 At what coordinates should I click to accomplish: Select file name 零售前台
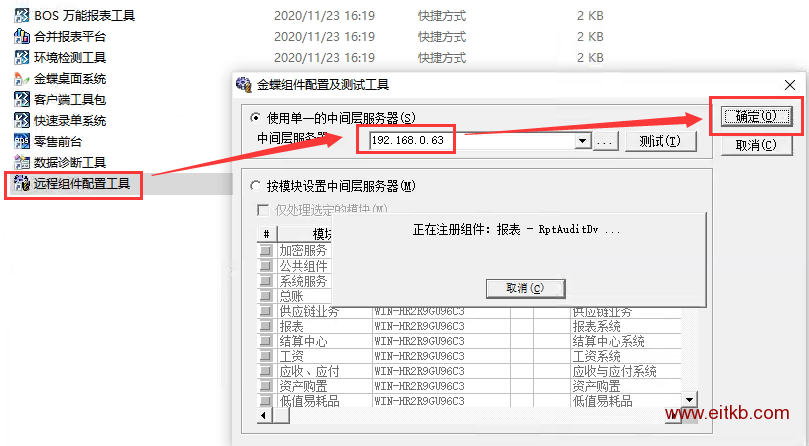58,141
